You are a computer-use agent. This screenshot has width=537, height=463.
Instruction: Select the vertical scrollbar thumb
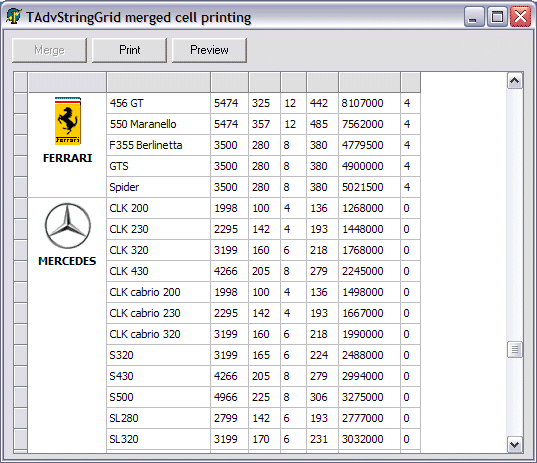coord(515,349)
